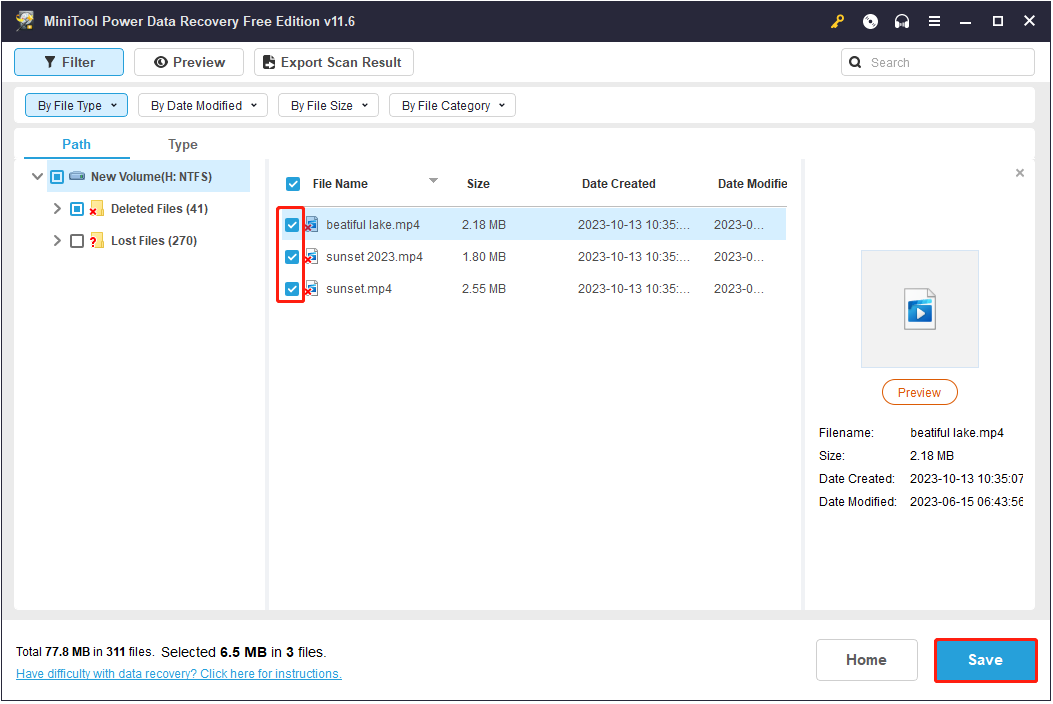Uncheck the sunset.mp4 checkbox
Viewport: 1053px width, 704px height.
tap(291, 289)
